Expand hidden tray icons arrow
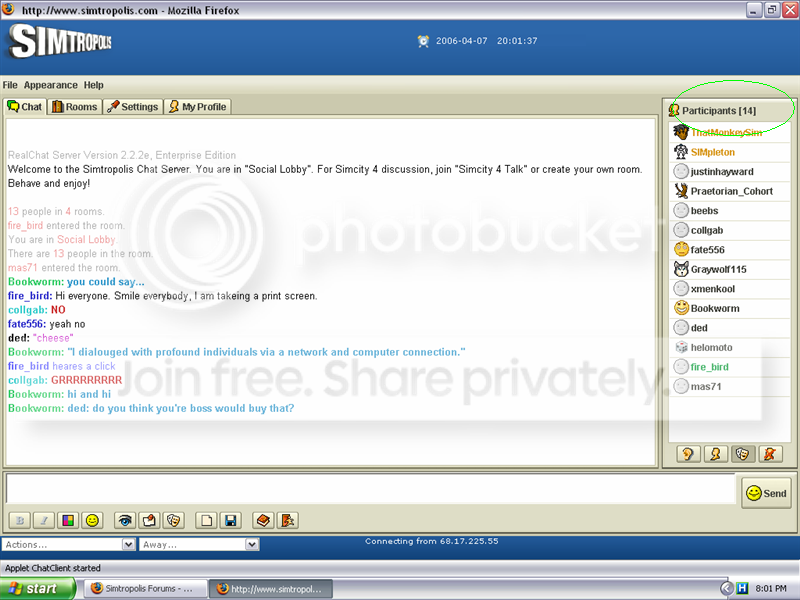Screen dimensions: 800x600 coord(727,589)
